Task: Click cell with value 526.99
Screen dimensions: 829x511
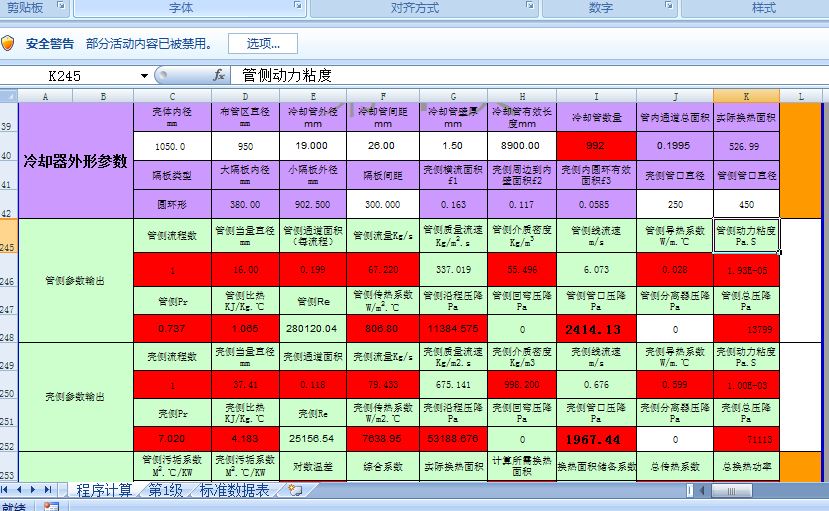Action: click(747, 146)
